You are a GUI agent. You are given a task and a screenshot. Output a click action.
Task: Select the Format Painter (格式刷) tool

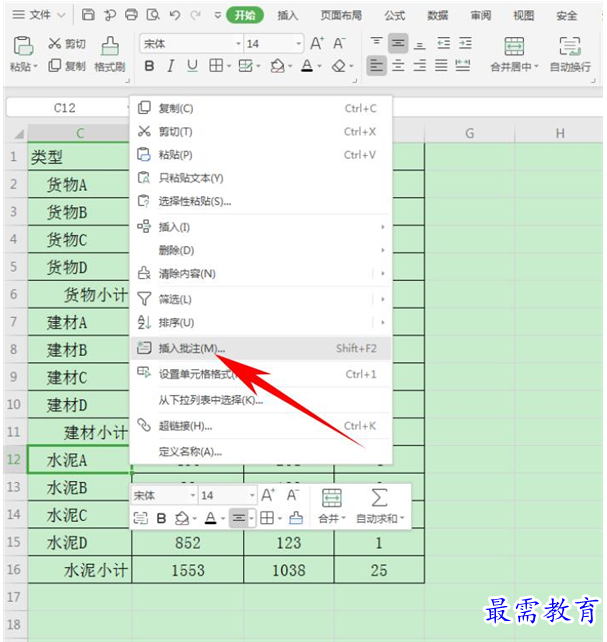click(110, 54)
